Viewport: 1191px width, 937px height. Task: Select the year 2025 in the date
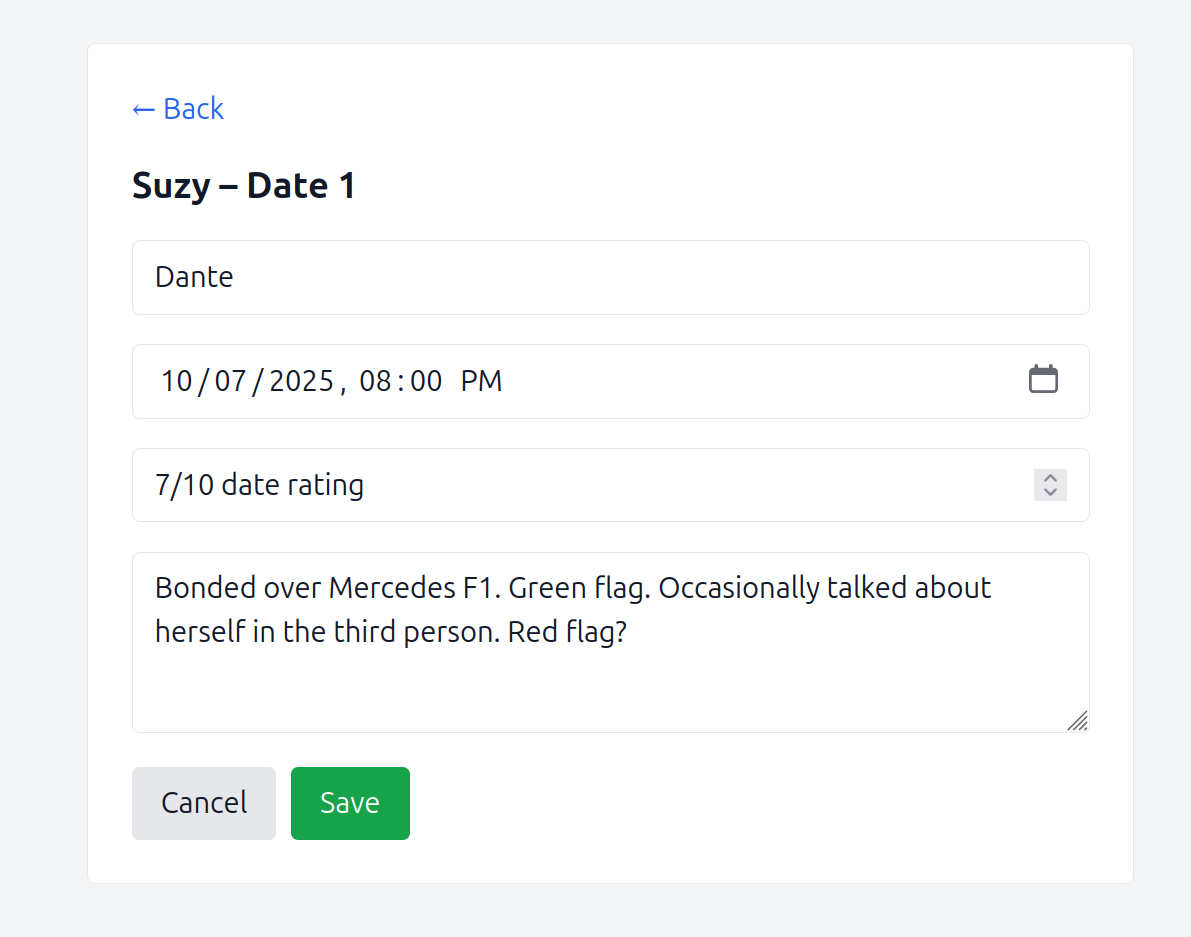tap(301, 381)
